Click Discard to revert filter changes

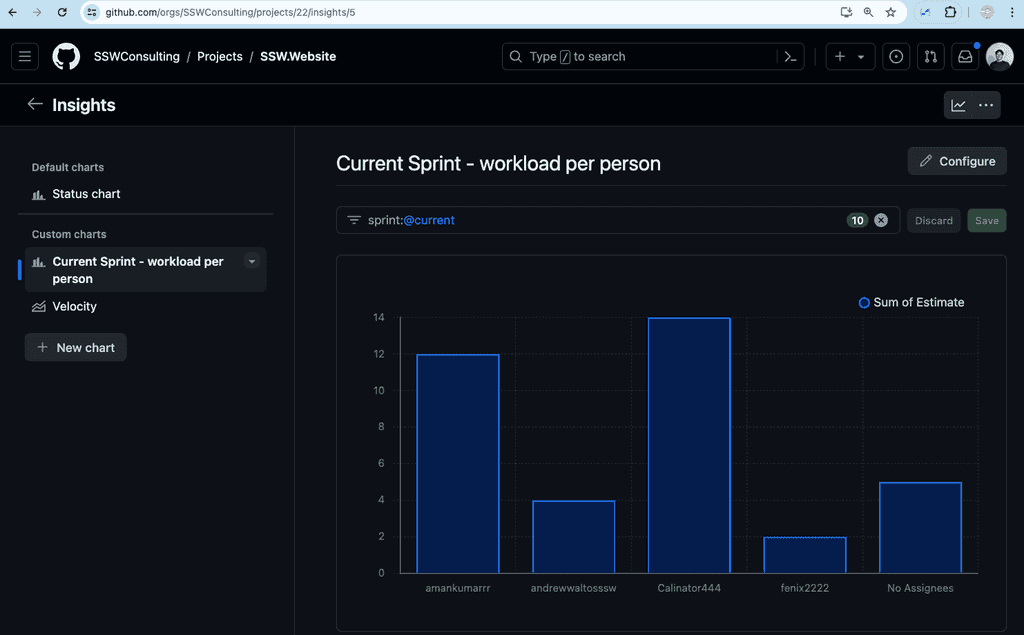(x=933, y=220)
